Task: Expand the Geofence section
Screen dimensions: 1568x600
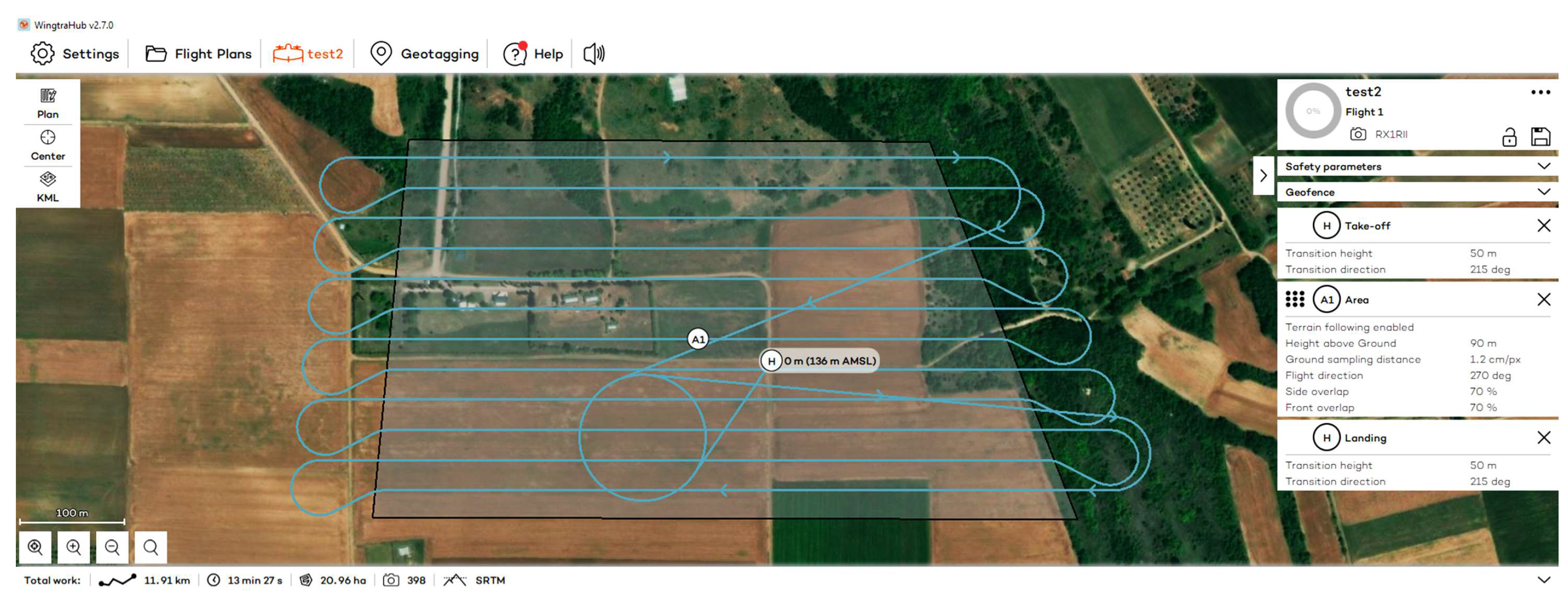Action: pos(1417,192)
